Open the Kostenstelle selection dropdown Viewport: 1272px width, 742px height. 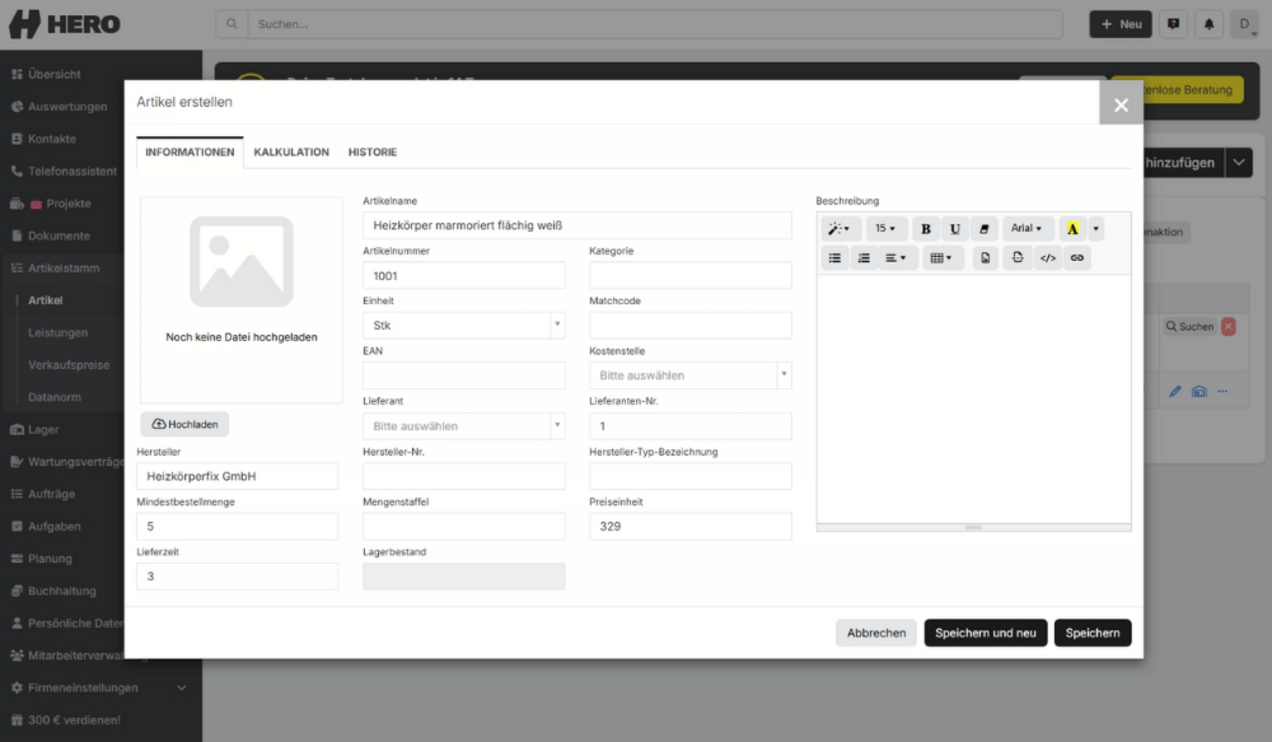[690, 375]
